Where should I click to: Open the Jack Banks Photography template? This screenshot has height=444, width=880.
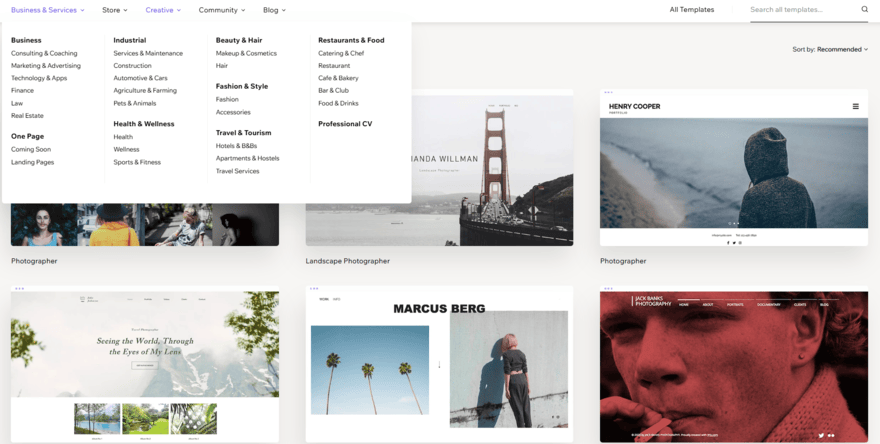coord(733,365)
